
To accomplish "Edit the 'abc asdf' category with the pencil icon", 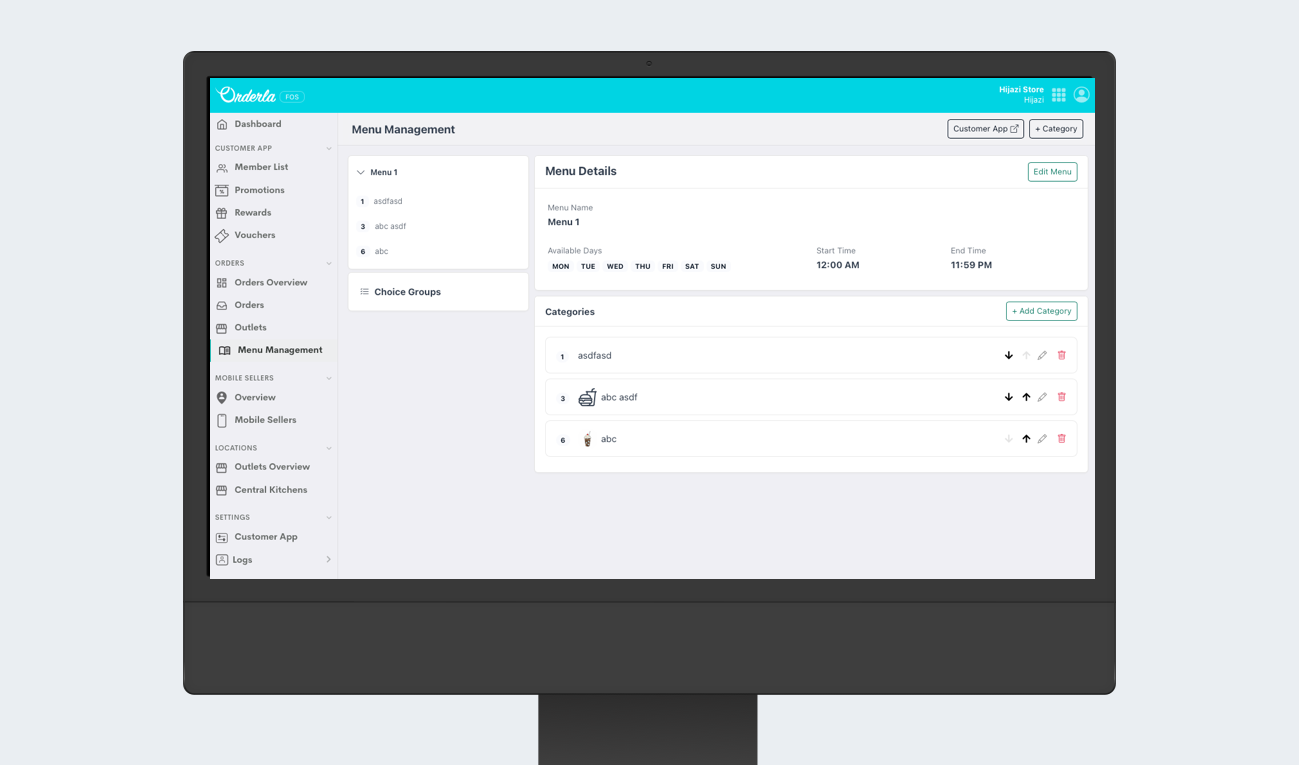I will click(1043, 397).
